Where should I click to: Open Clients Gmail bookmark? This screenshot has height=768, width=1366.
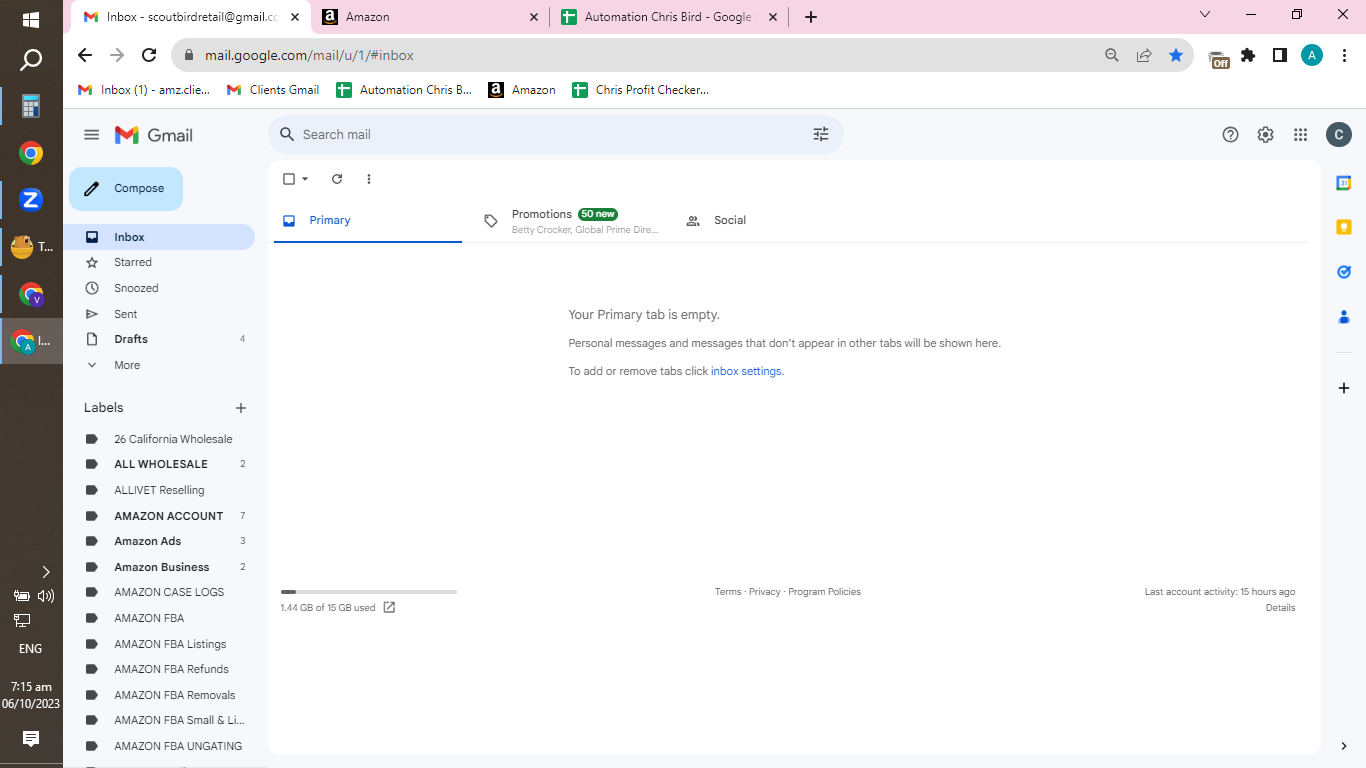[273, 90]
